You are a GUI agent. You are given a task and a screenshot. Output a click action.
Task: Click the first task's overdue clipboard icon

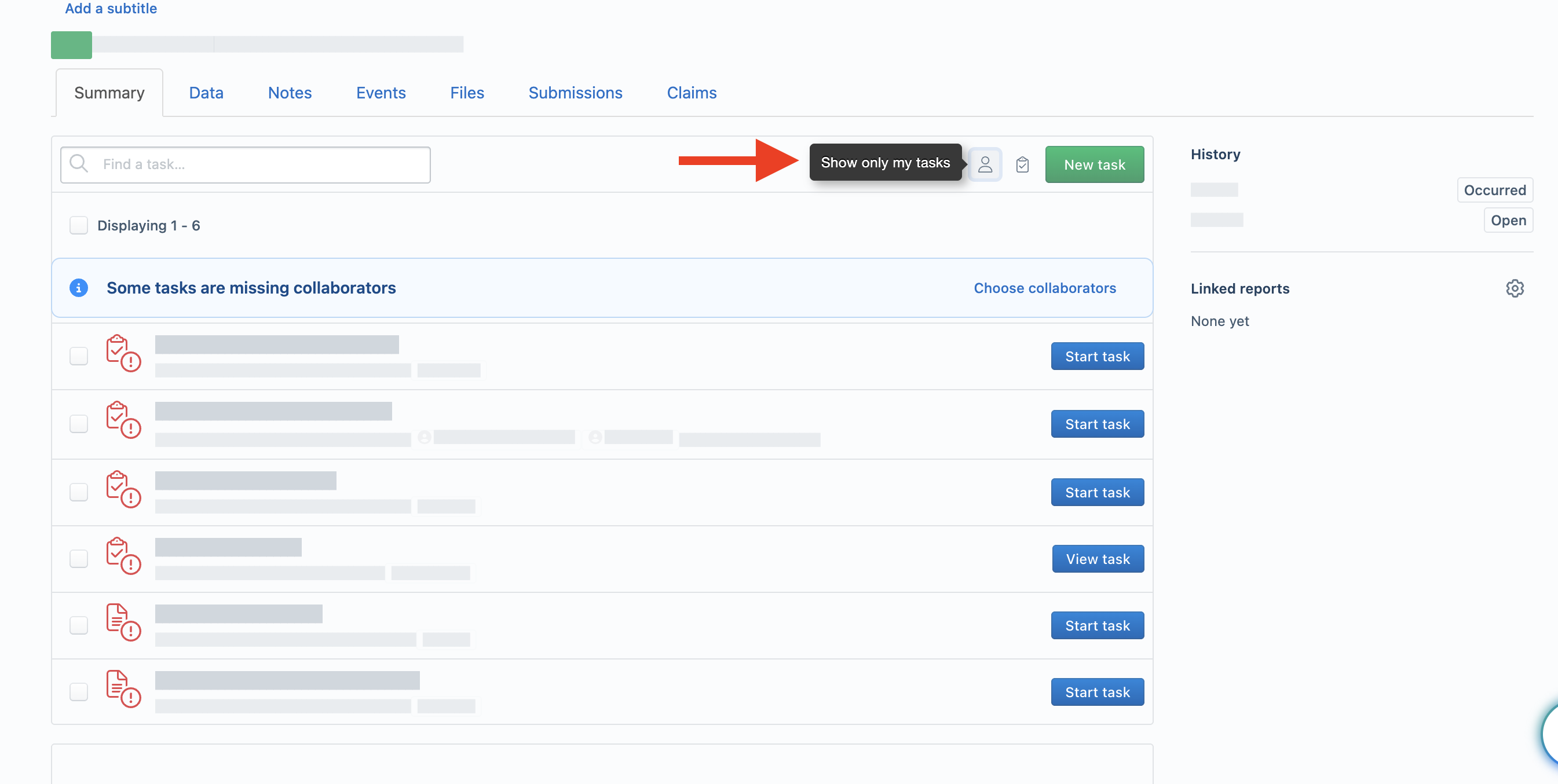(123, 354)
